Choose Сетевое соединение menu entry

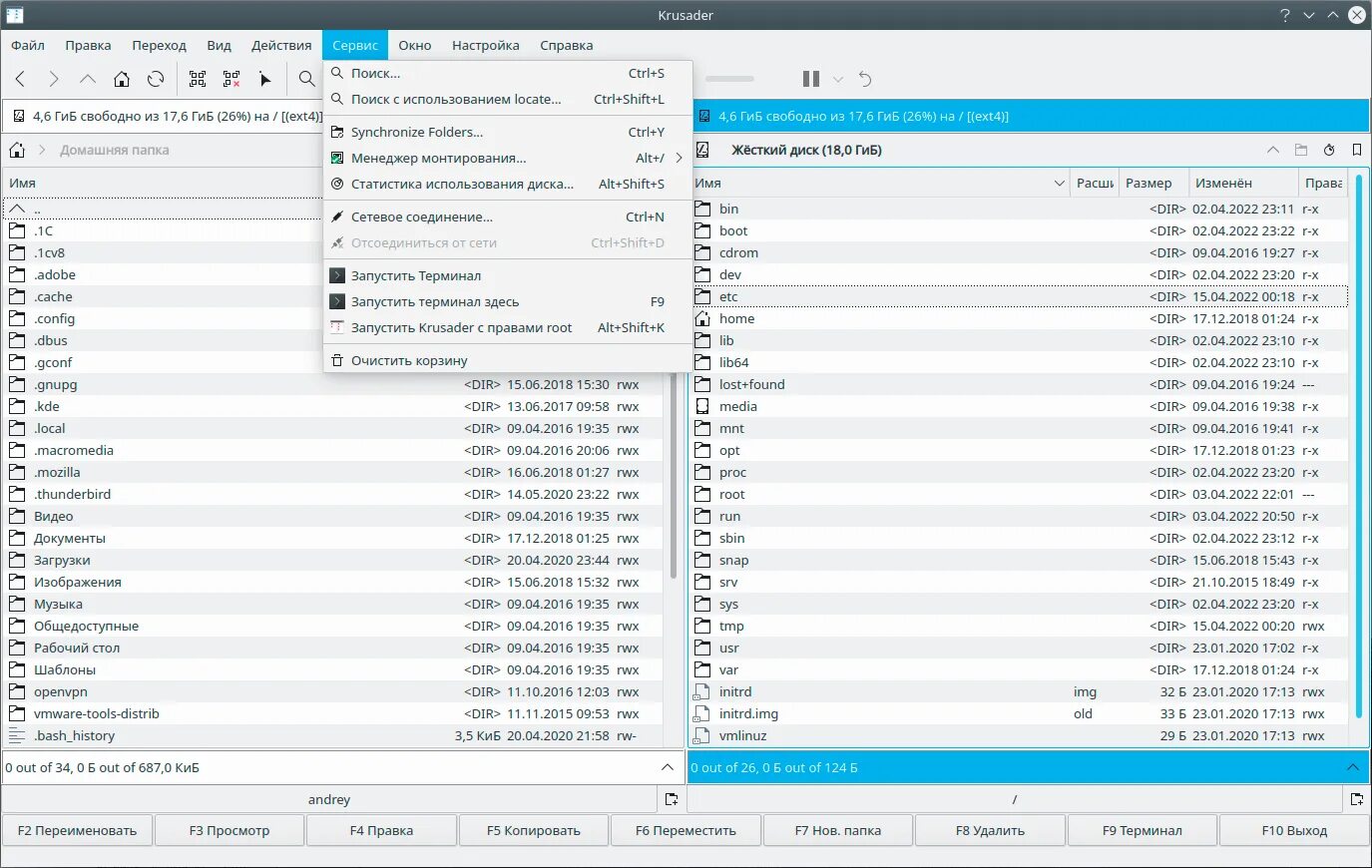508,217
